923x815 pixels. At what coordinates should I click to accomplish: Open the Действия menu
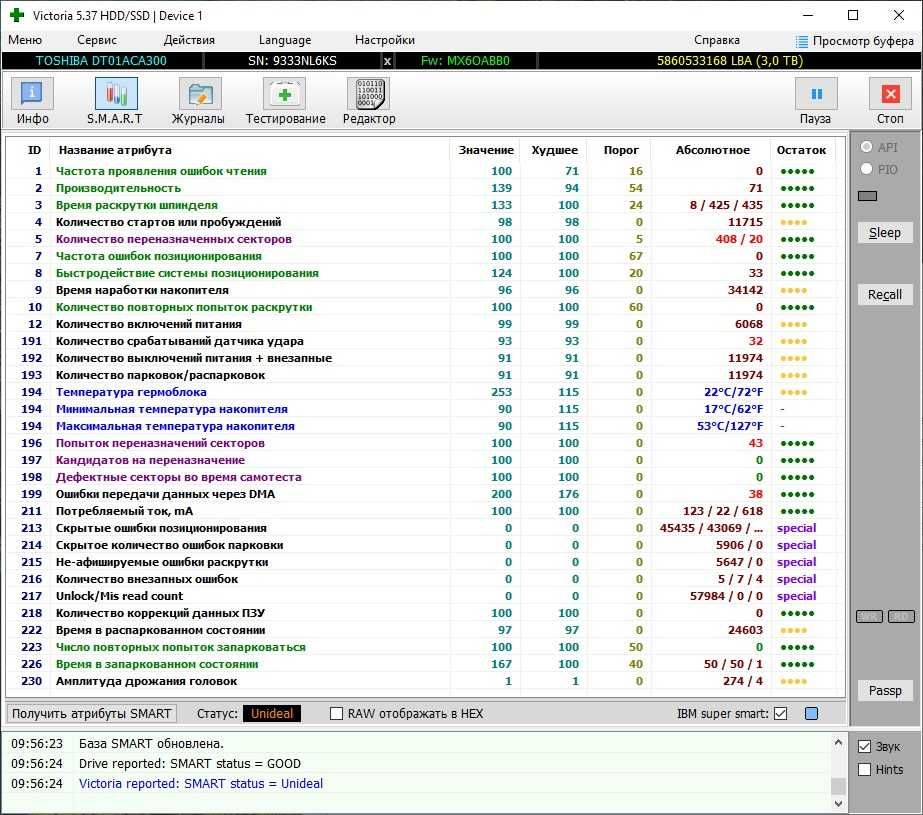189,40
